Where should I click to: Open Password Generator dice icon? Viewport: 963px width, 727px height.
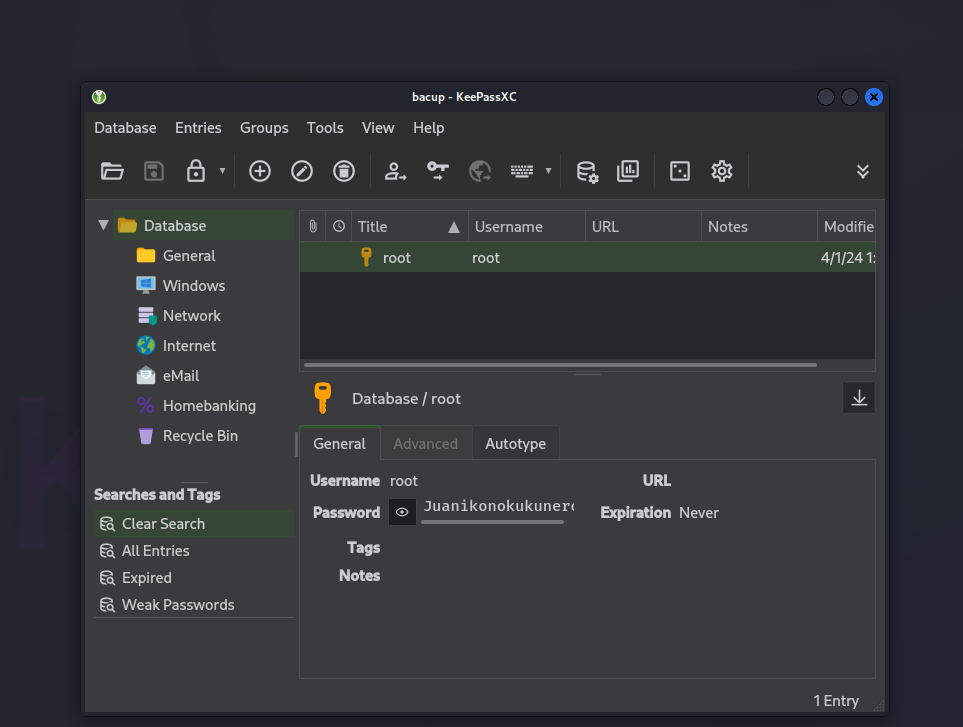680,171
